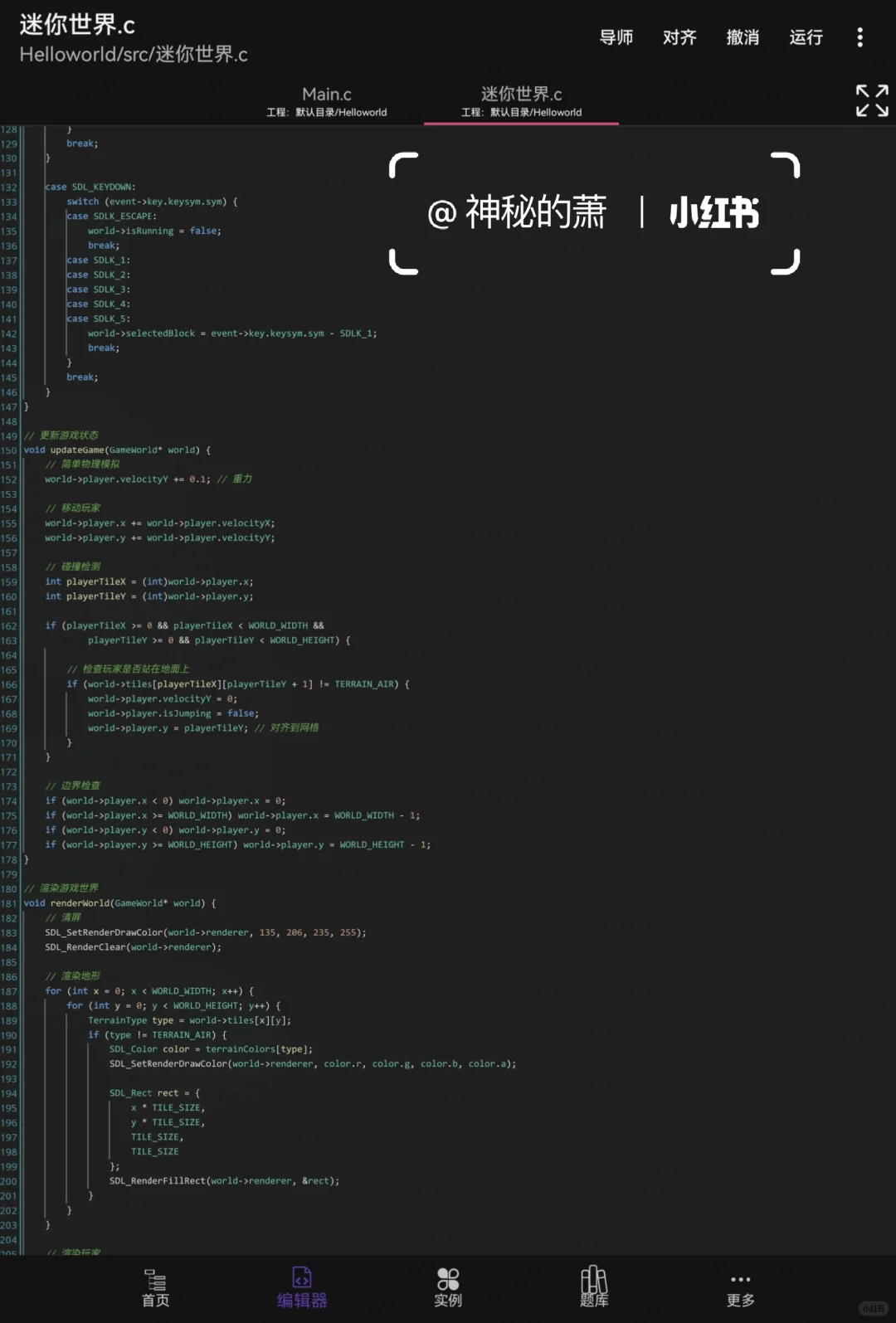Click 'TerrainType type = world->tiles[x][y];' line
The image size is (896, 1323).
[x=189, y=1020]
